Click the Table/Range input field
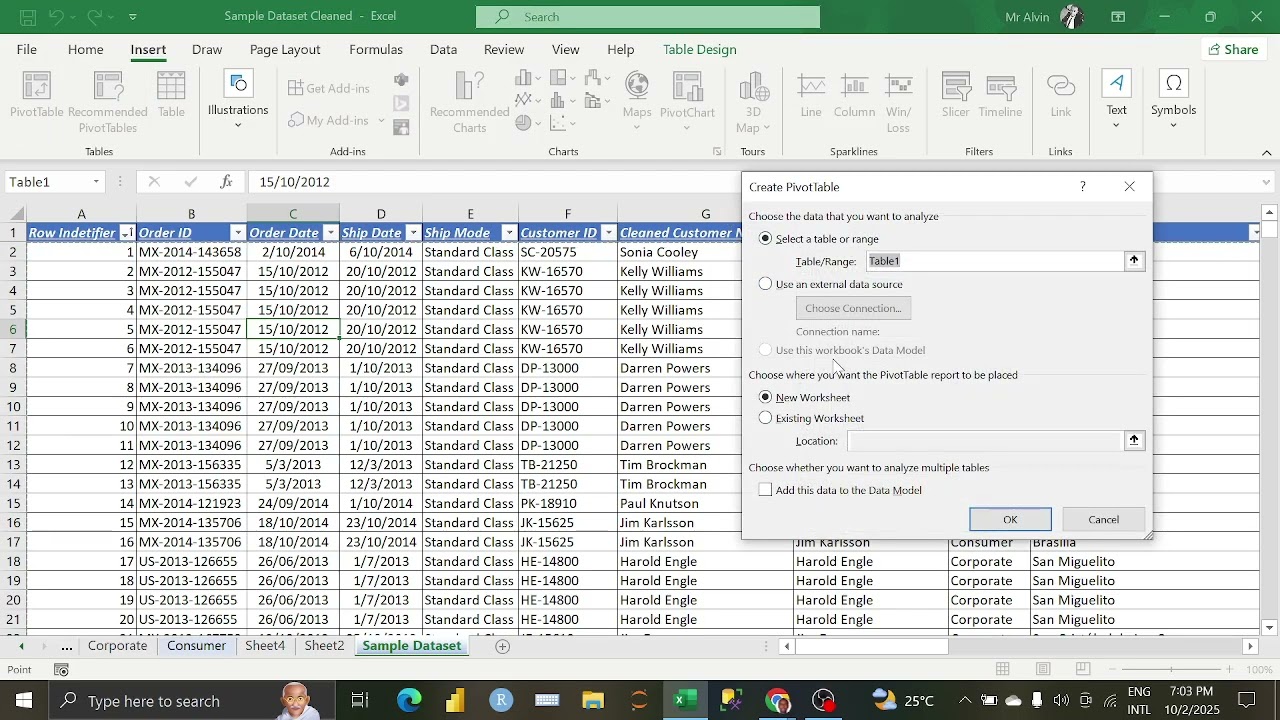Viewport: 1280px width, 720px height. [x=995, y=261]
